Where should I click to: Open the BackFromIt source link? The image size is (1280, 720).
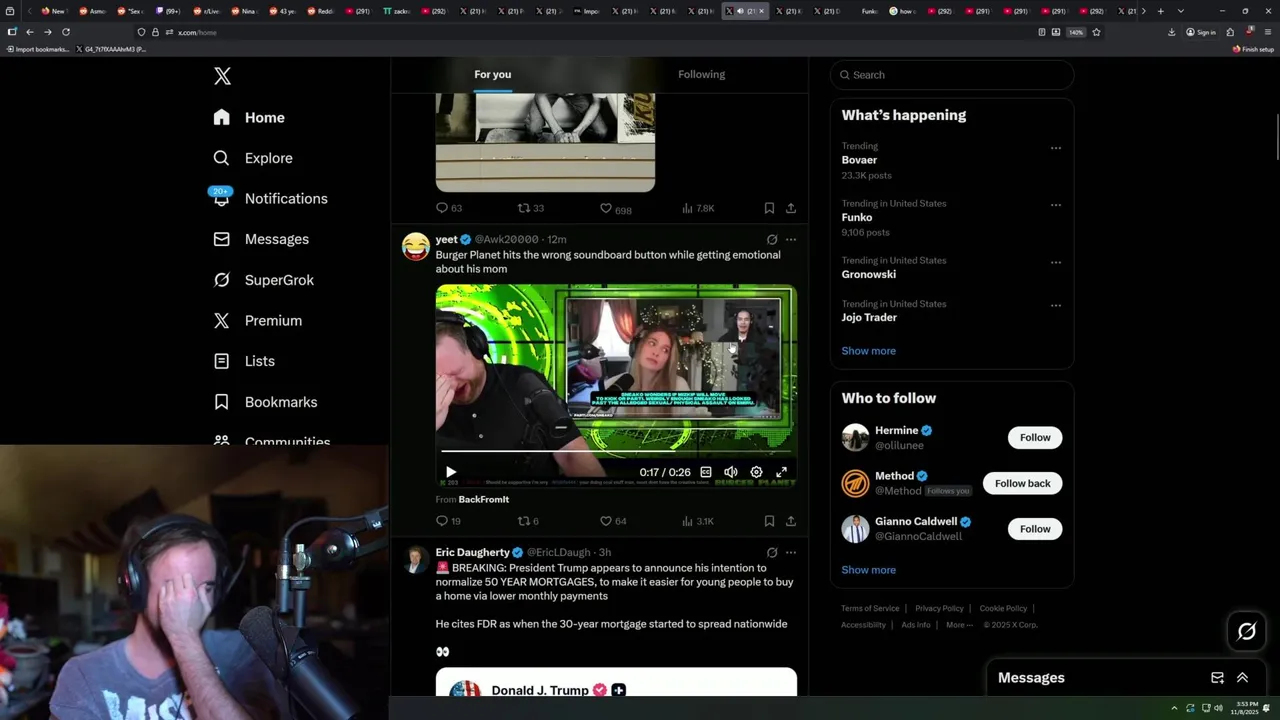pos(484,499)
